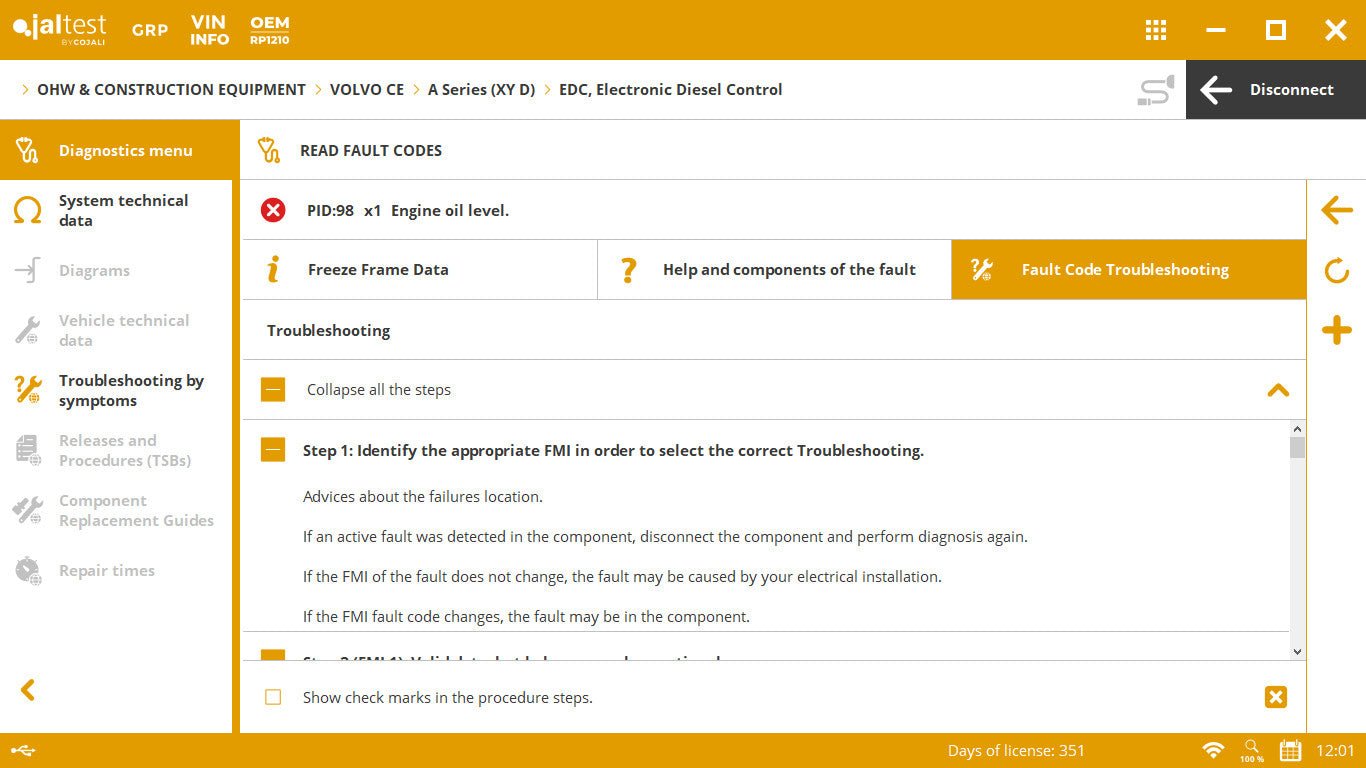
Task: Click the orange back arrow icon
Action: (x=1336, y=210)
